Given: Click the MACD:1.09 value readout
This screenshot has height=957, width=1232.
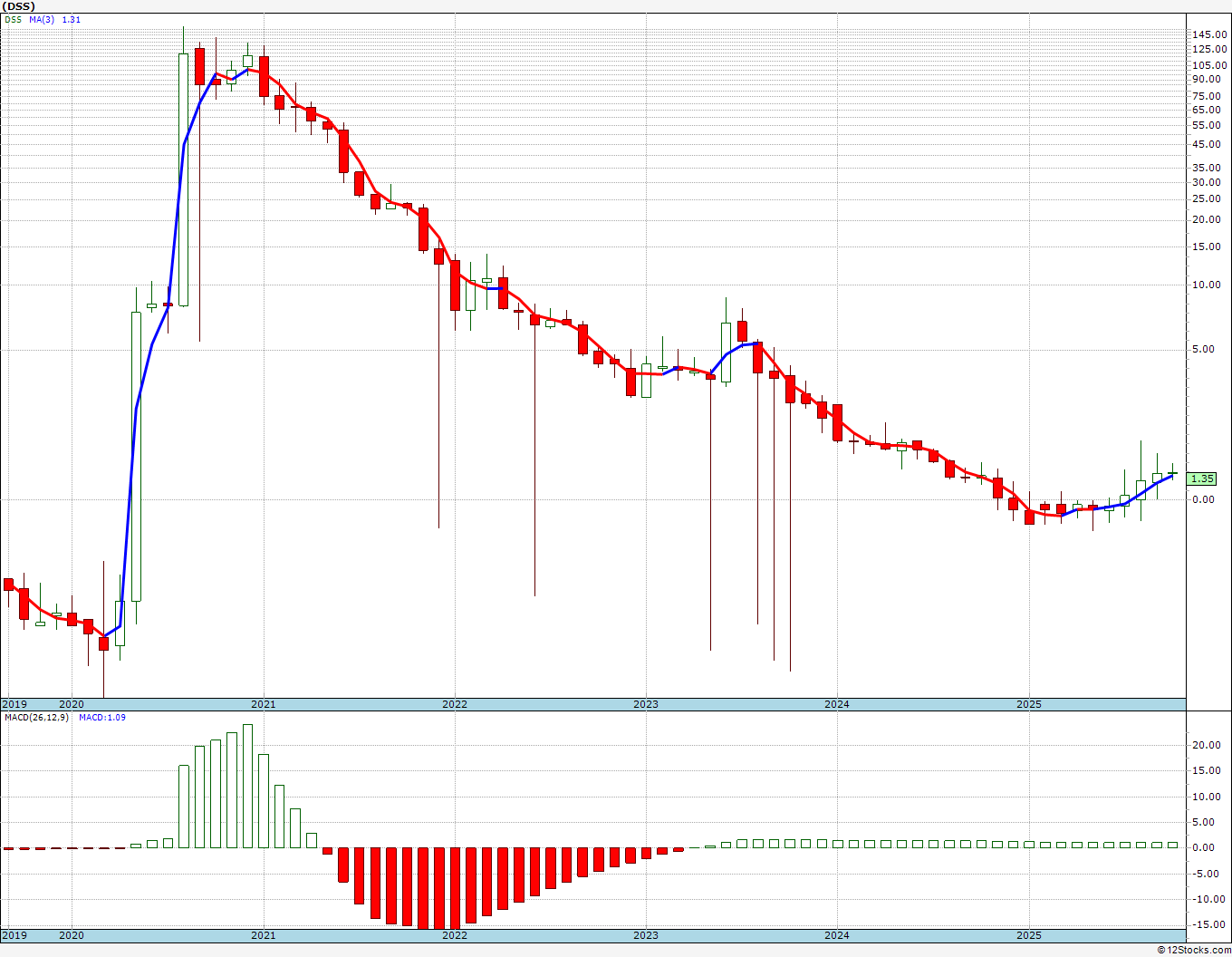Looking at the screenshot, I should click(x=102, y=718).
